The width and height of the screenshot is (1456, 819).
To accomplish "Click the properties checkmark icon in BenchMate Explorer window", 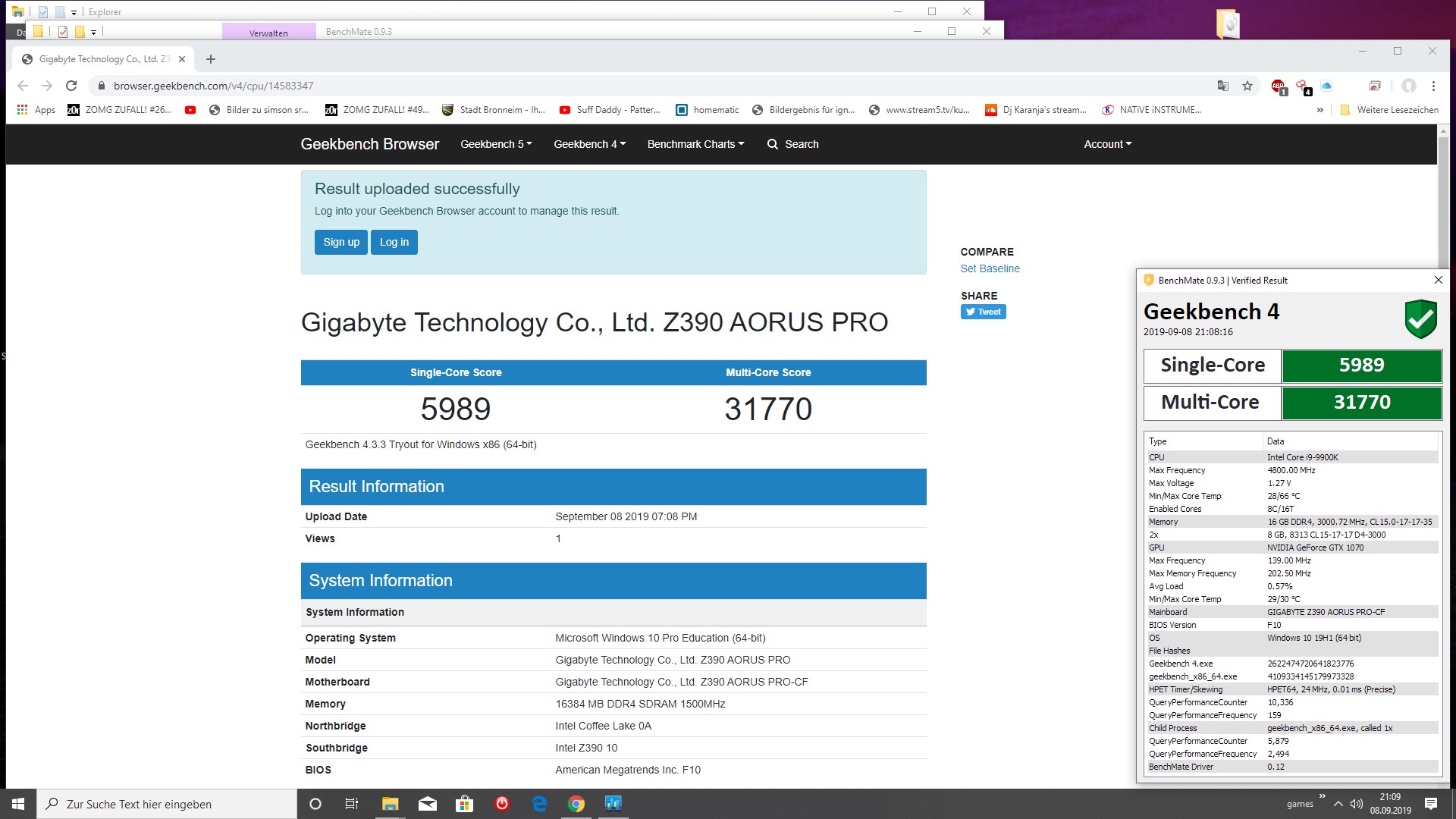I will coord(63,32).
